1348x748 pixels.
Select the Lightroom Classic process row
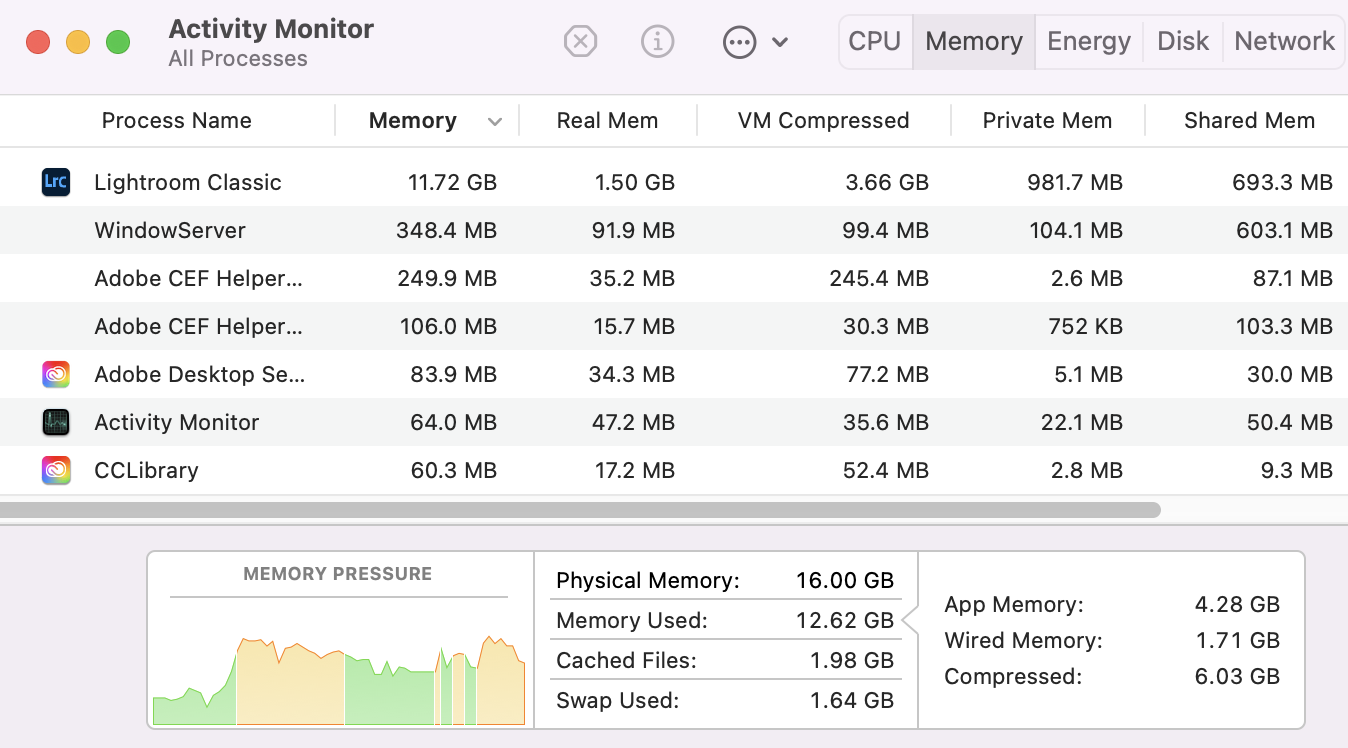pyautogui.click(x=674, y=182)
